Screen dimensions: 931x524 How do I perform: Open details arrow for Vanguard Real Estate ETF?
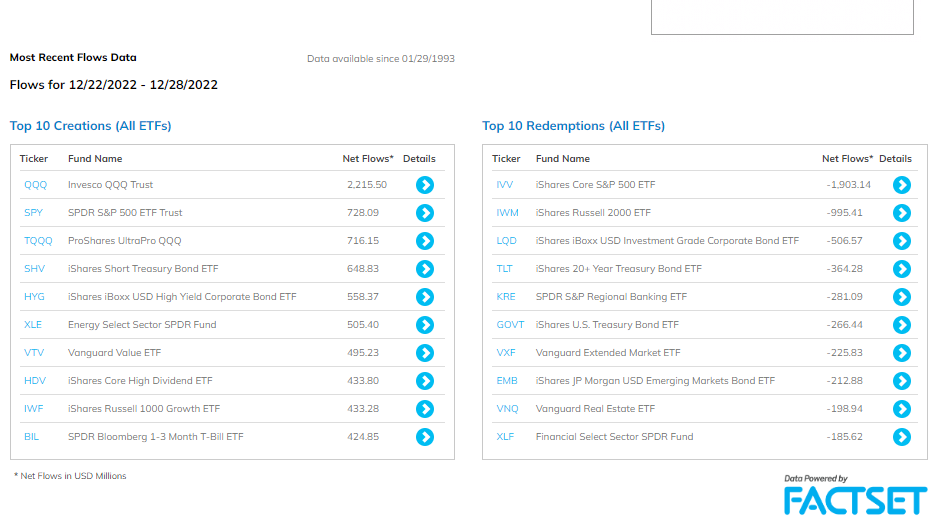[901, 409]
